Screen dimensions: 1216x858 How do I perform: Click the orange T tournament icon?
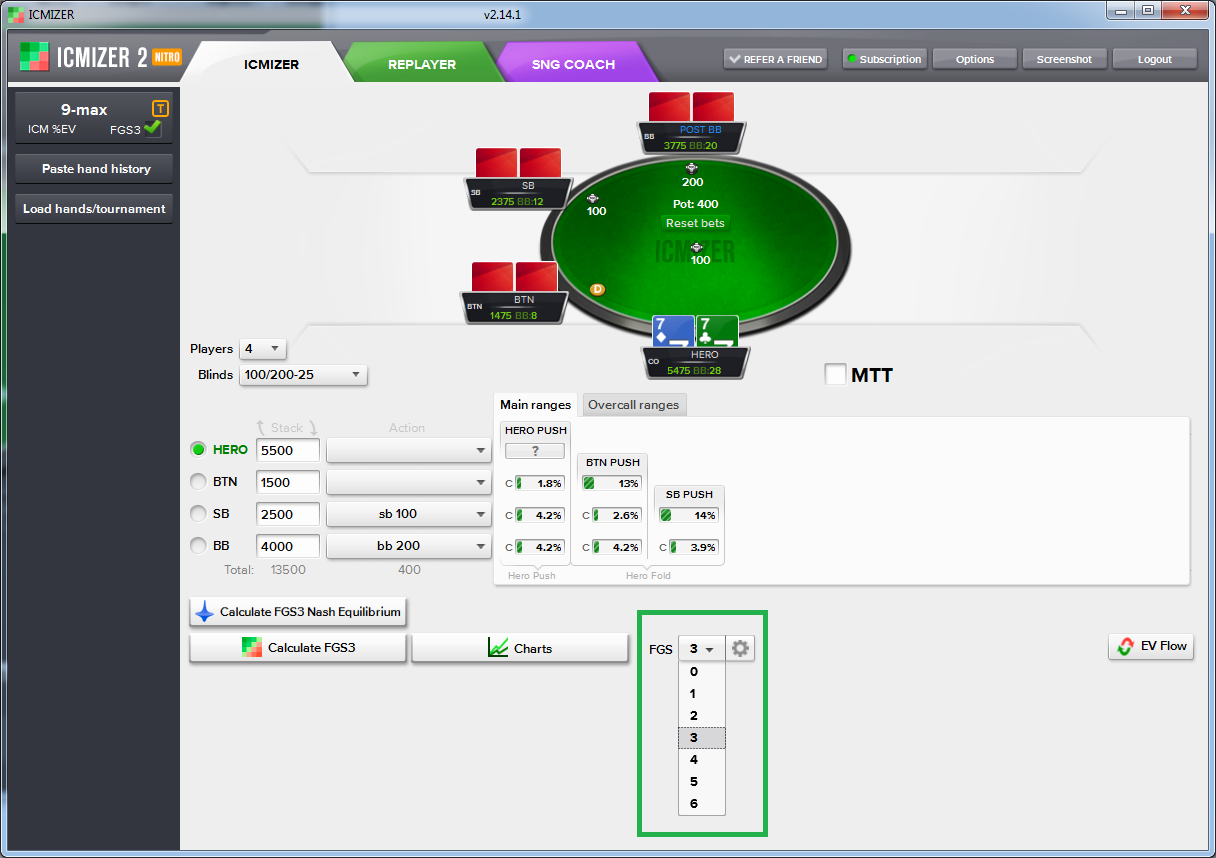[x=160, y=108]
